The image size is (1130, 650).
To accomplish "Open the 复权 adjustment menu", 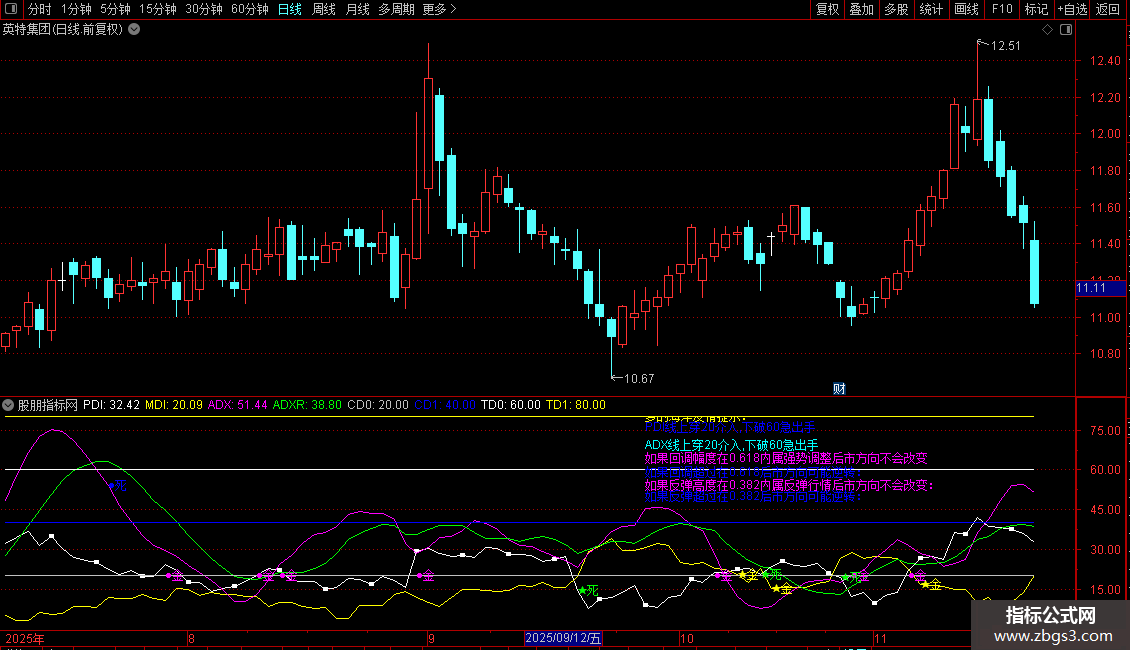I will 827,9.
